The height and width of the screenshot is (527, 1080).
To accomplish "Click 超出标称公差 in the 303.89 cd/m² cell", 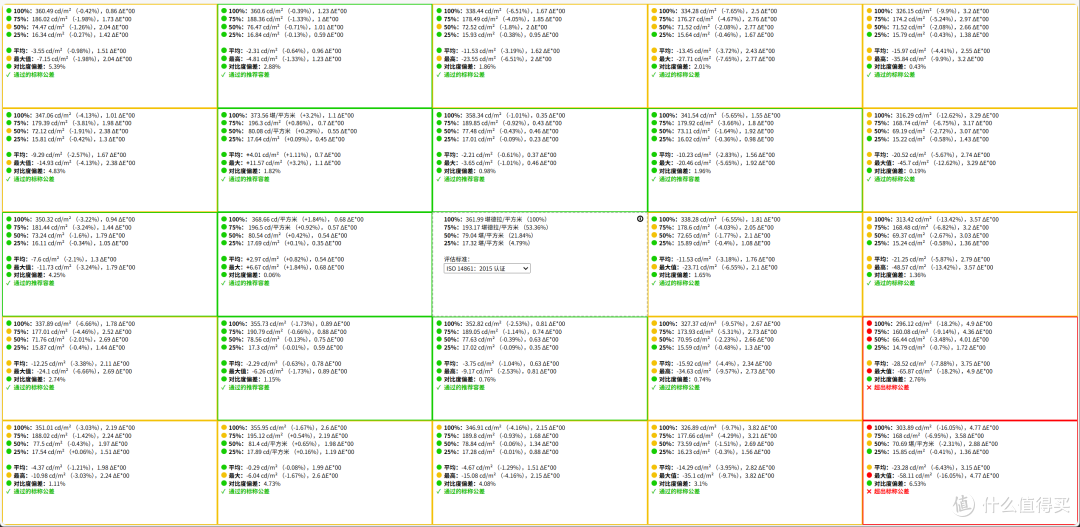I will [891, 491].
